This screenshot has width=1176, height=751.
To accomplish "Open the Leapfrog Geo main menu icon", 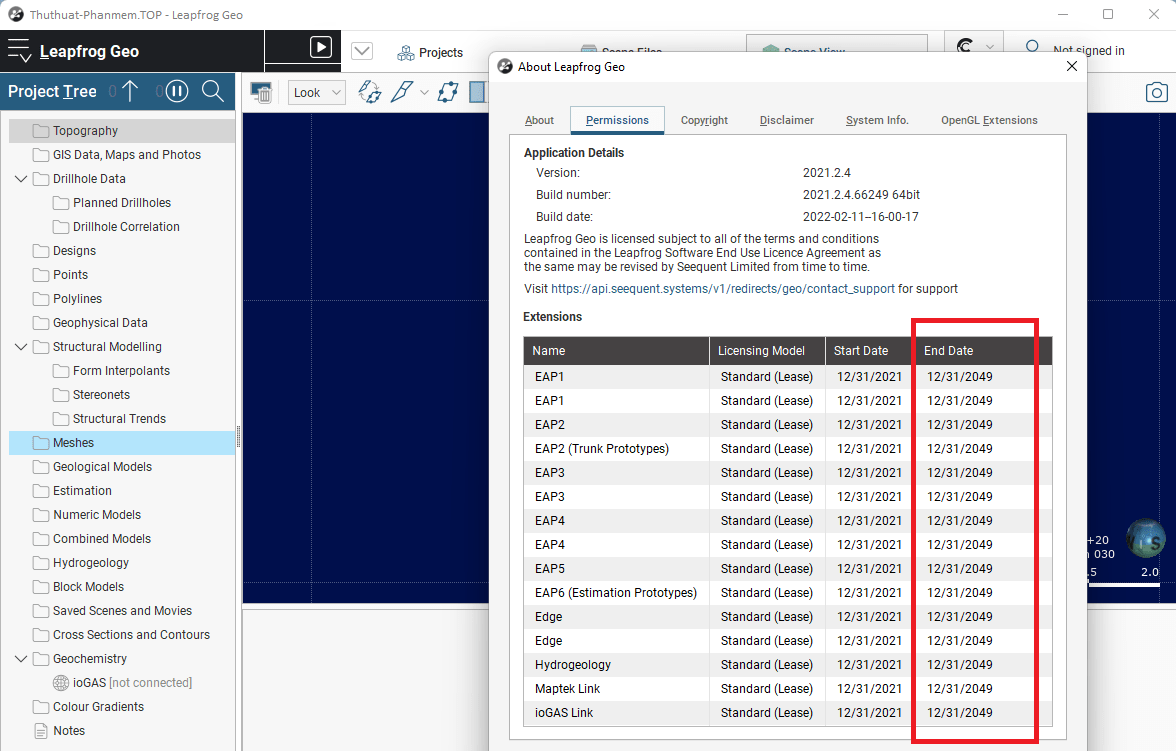I will click(19, 51).
